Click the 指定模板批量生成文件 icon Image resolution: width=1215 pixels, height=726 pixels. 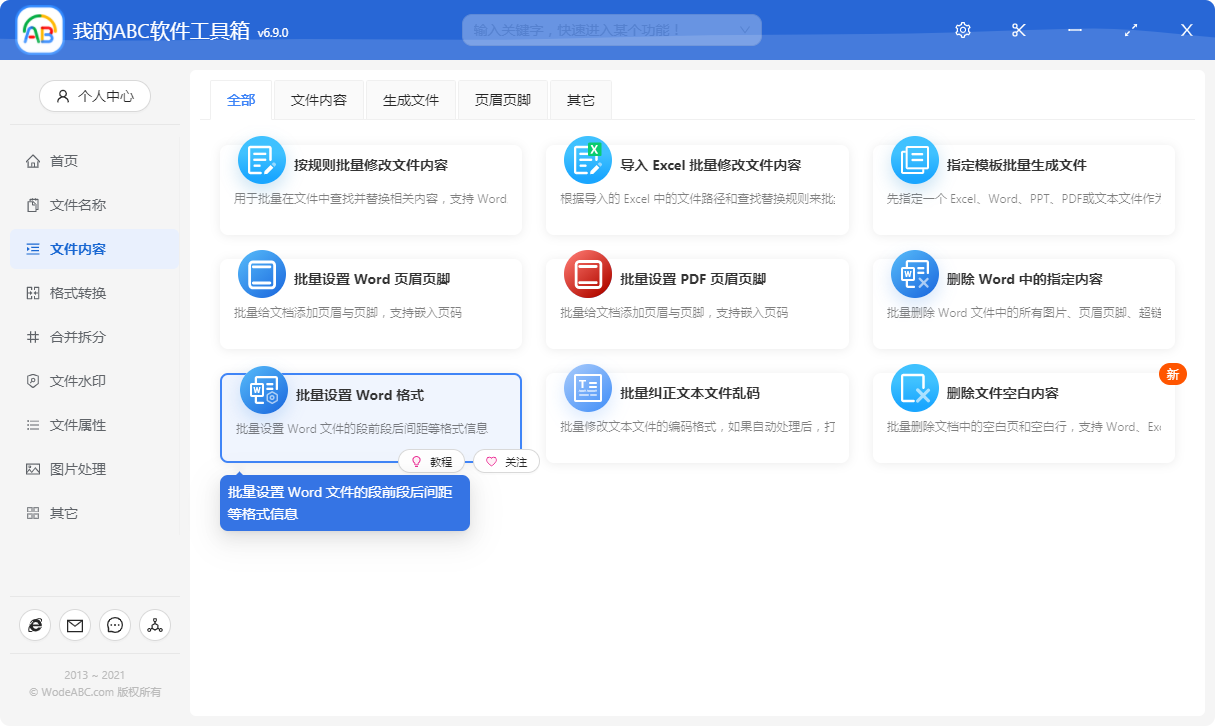(913, 159)
